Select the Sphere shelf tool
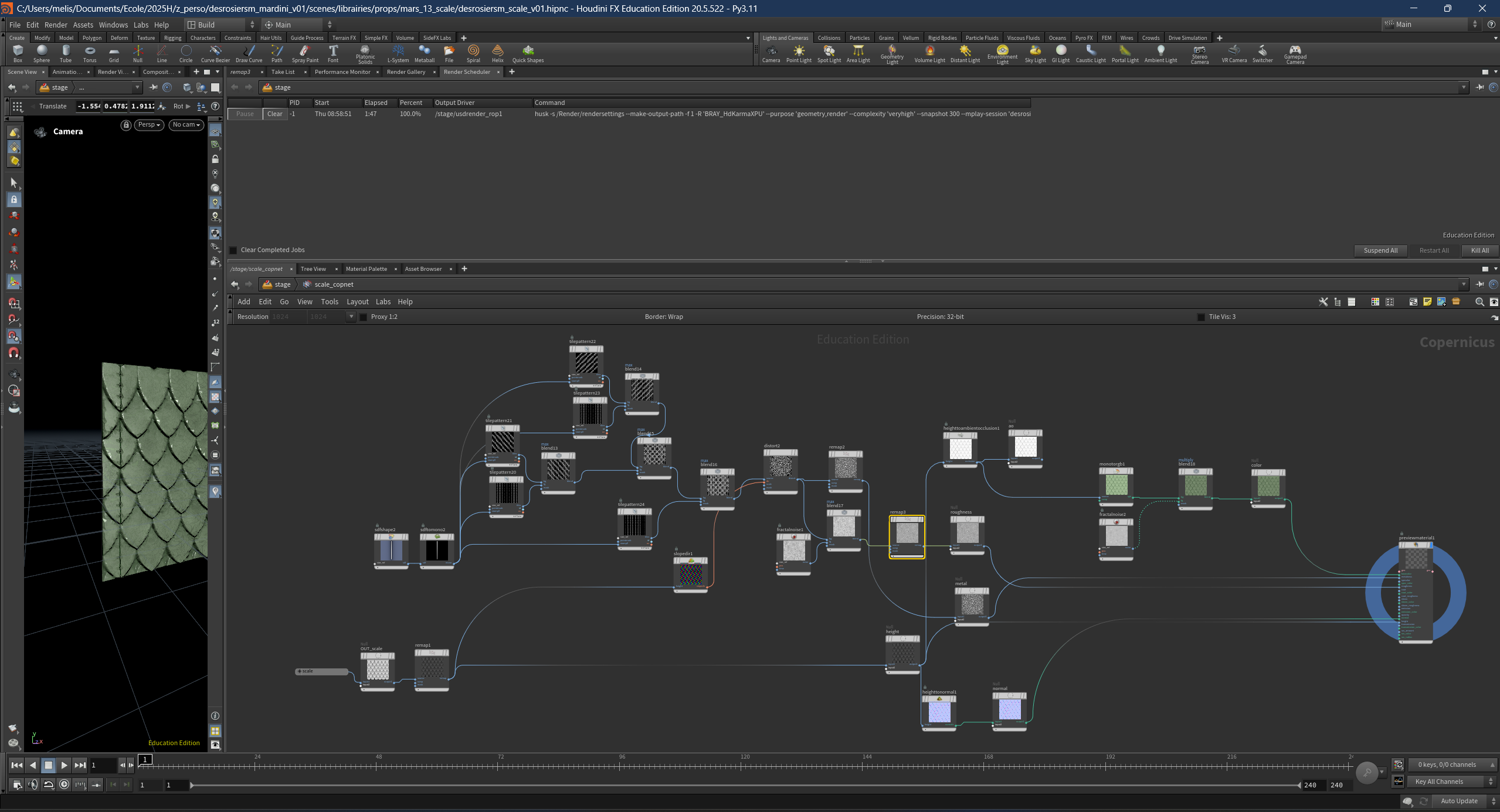This screenshot has height=812, width=1500. tap(42, 53)
